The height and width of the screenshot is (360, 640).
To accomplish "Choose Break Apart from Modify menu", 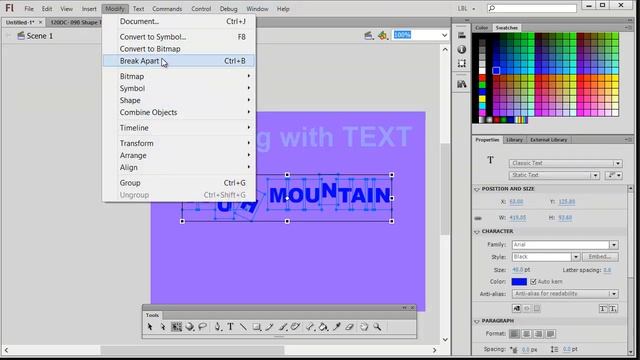I will coord(179,61).
